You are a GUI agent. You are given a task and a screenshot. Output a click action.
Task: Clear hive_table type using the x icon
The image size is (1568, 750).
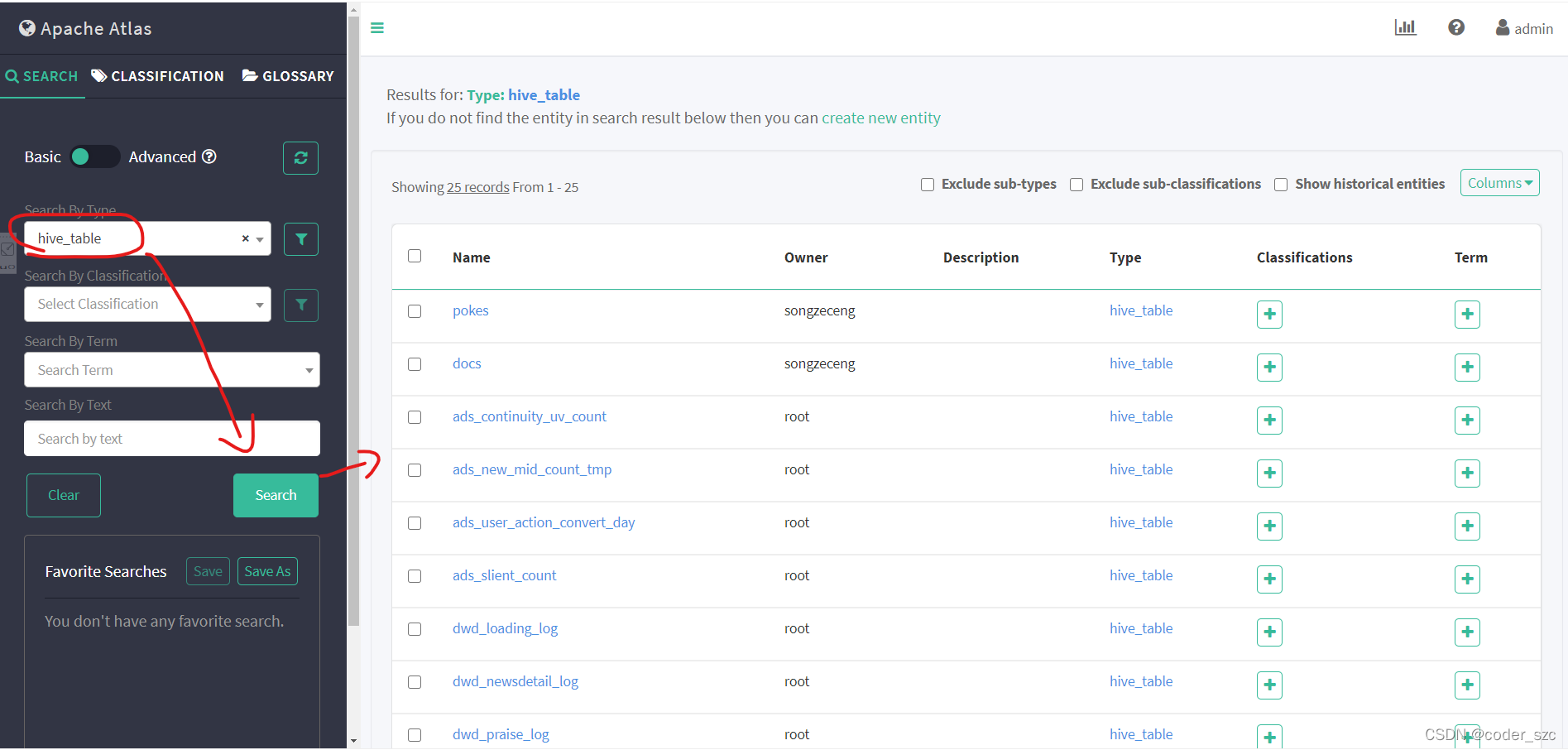245,238
